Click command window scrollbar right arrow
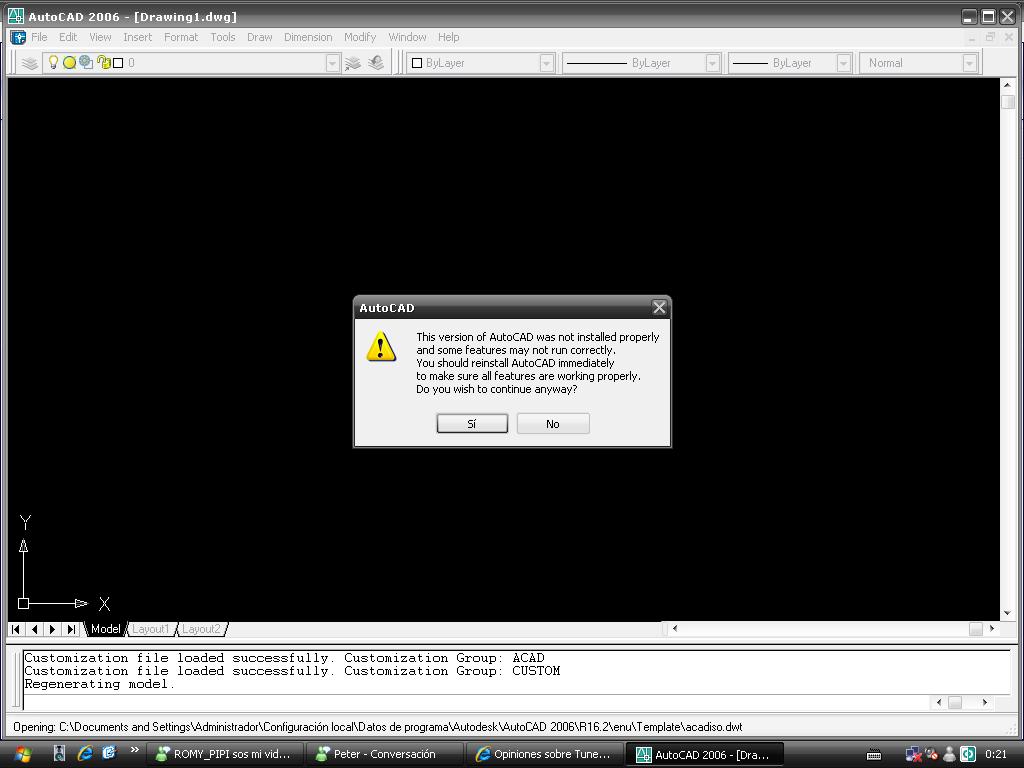The image size is (1024, 768). (985, 703)
